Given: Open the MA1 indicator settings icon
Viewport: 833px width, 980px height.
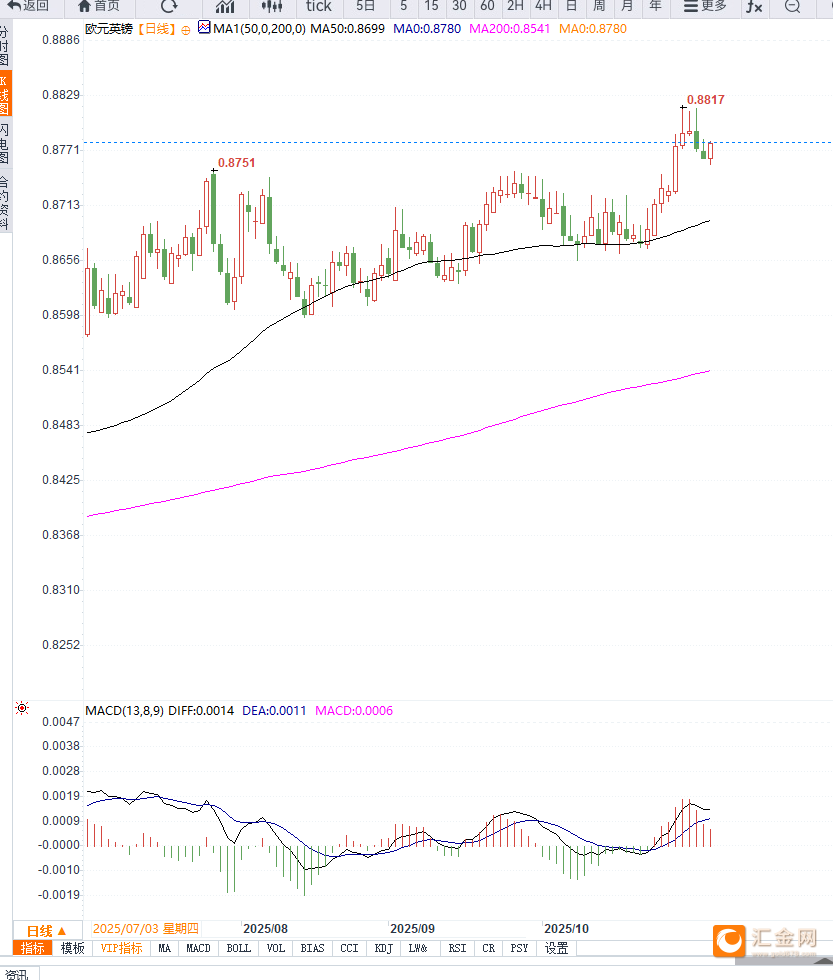Looking at the screenshot, I should click(x=204, y=28).
